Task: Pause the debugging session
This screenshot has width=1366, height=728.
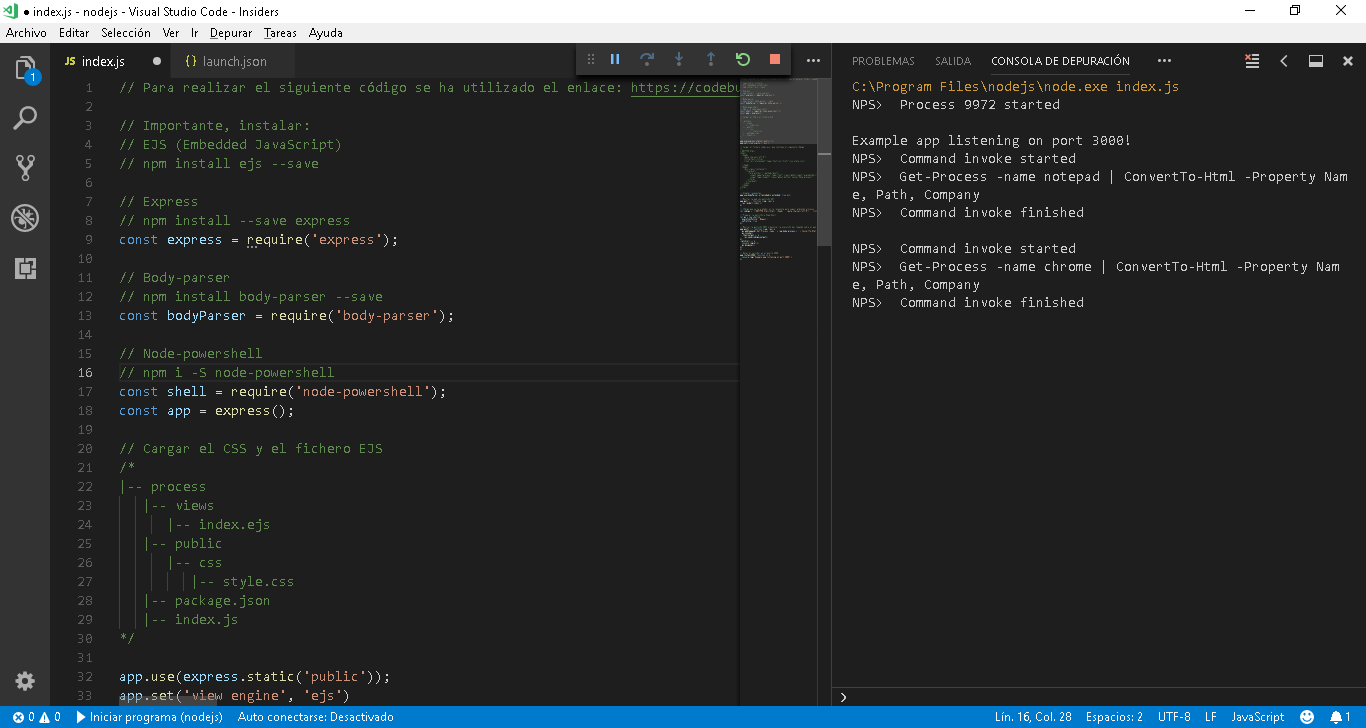Action: point(615,60)
